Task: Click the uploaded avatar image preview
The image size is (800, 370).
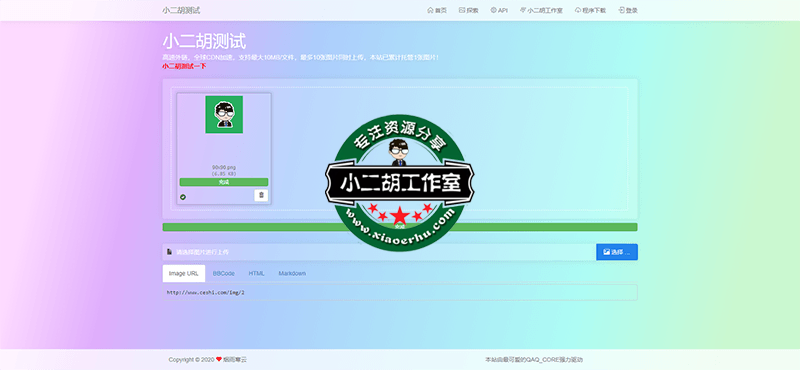Action: pos(224,114)
